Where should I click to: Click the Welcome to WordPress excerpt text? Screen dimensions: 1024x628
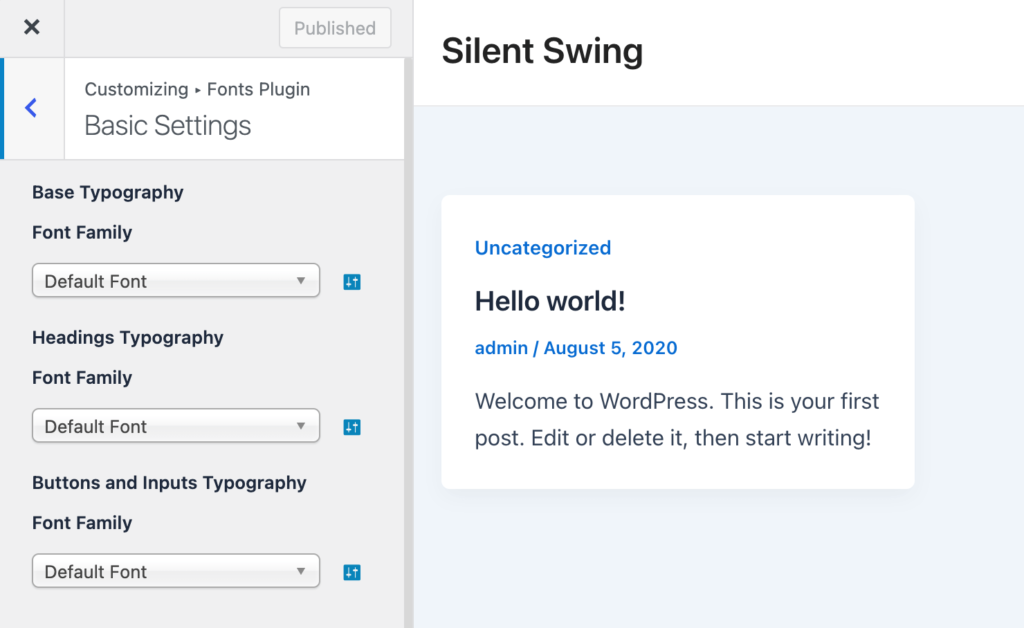tap(676, 420)
